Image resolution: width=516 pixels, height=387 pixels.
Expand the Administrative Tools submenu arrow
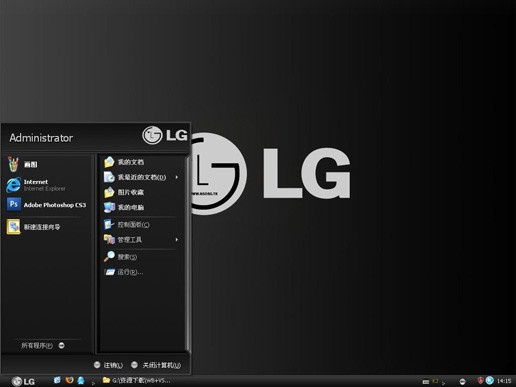pyautogui.click(x=177, y=240)
